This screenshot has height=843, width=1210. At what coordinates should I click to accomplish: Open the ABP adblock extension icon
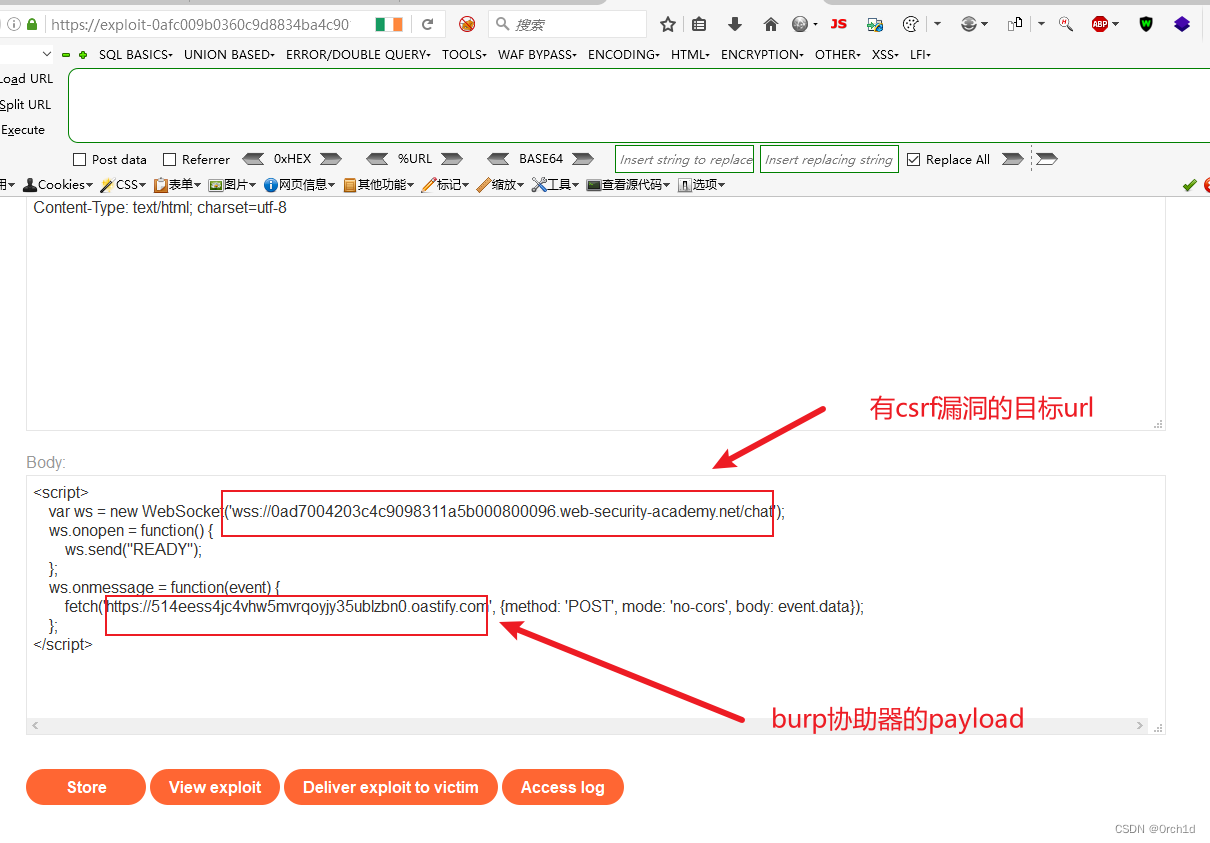(x=1100, y=24)
